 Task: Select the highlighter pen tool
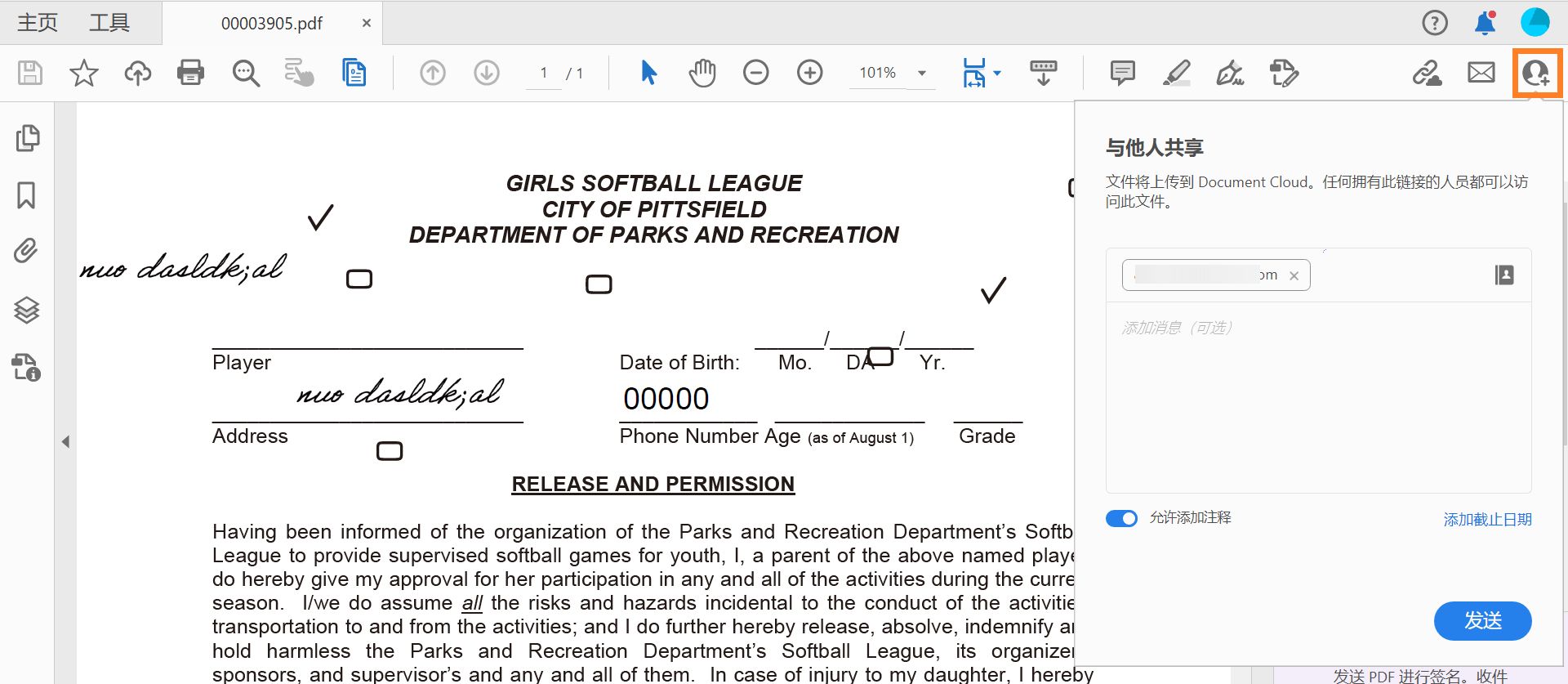coord(1177,73)
